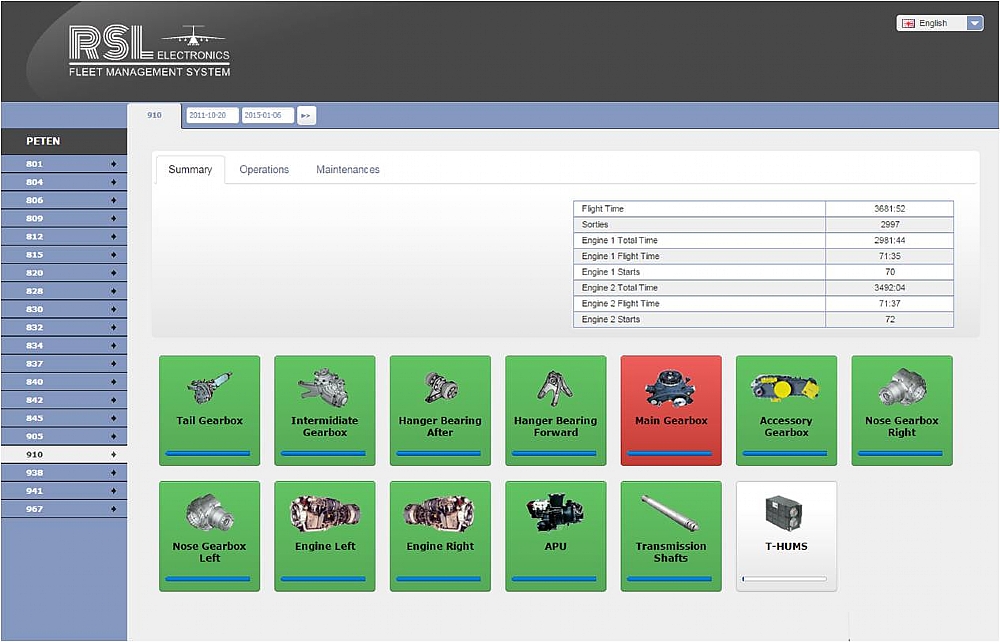Click the Engine 1 Starts row label

[x=610, y=272]
